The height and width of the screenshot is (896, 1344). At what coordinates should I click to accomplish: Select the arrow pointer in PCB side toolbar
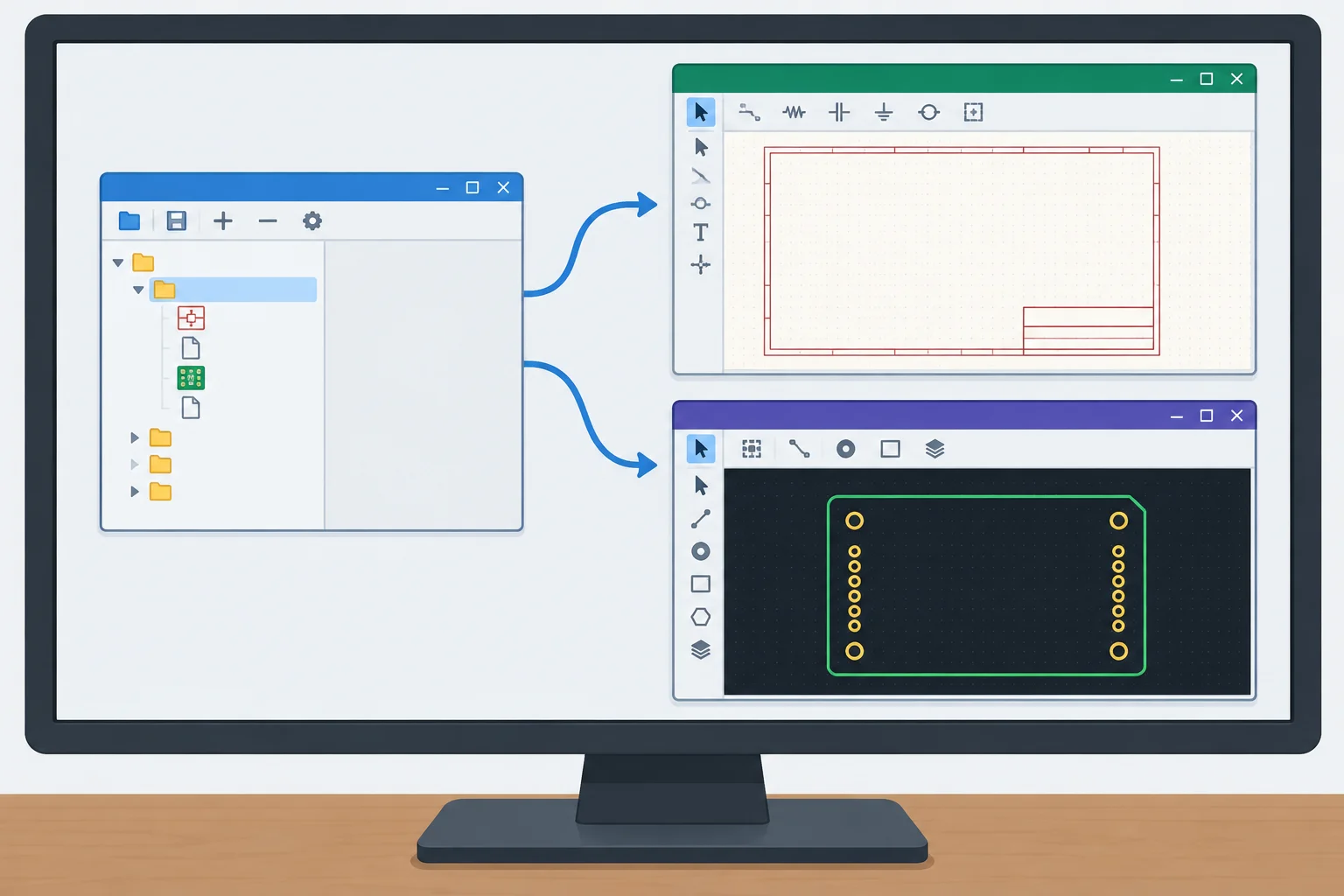[701, 486]
